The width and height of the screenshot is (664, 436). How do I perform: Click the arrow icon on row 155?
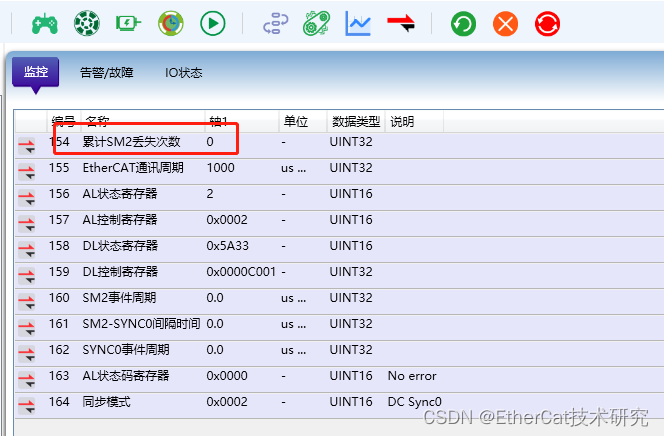coord(27,172)
